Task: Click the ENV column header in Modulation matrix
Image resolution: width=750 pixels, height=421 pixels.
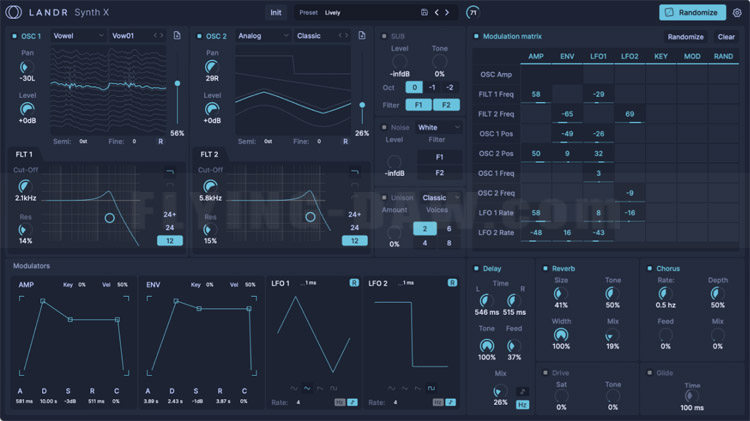Action: coord(567,56)
